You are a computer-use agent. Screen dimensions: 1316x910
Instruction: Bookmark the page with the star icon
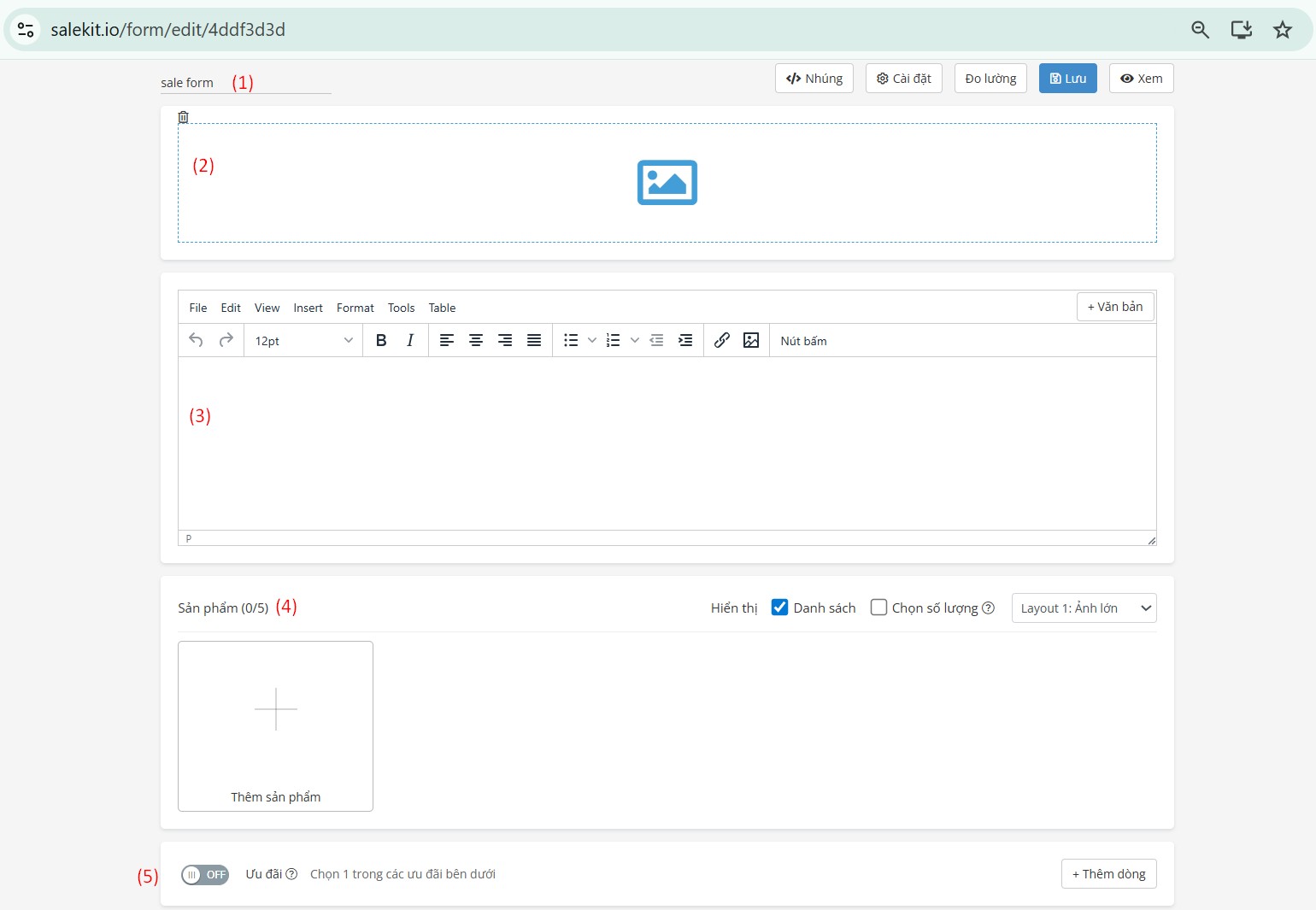tap(1283, 29)
